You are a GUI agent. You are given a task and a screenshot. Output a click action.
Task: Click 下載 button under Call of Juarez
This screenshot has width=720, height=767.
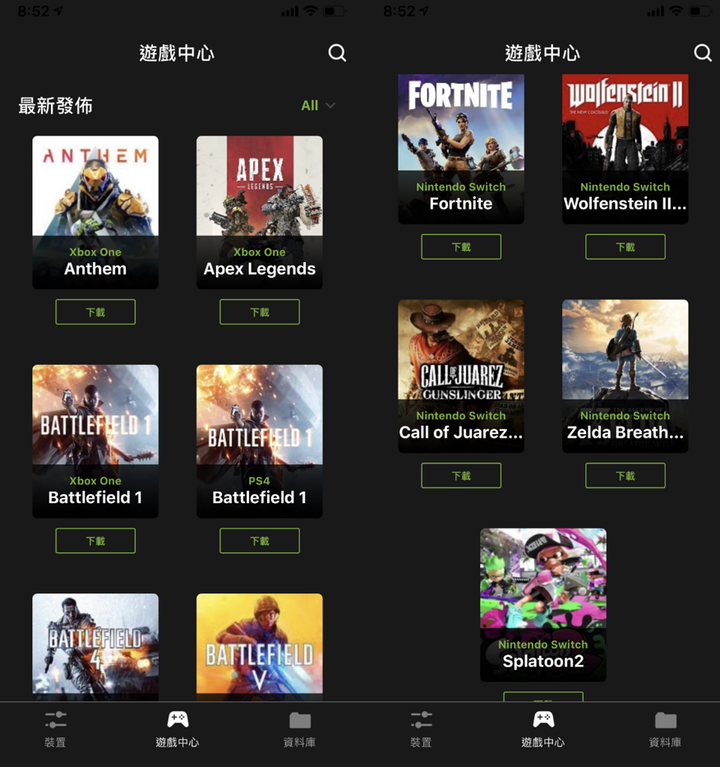click(x=461, y=475)
